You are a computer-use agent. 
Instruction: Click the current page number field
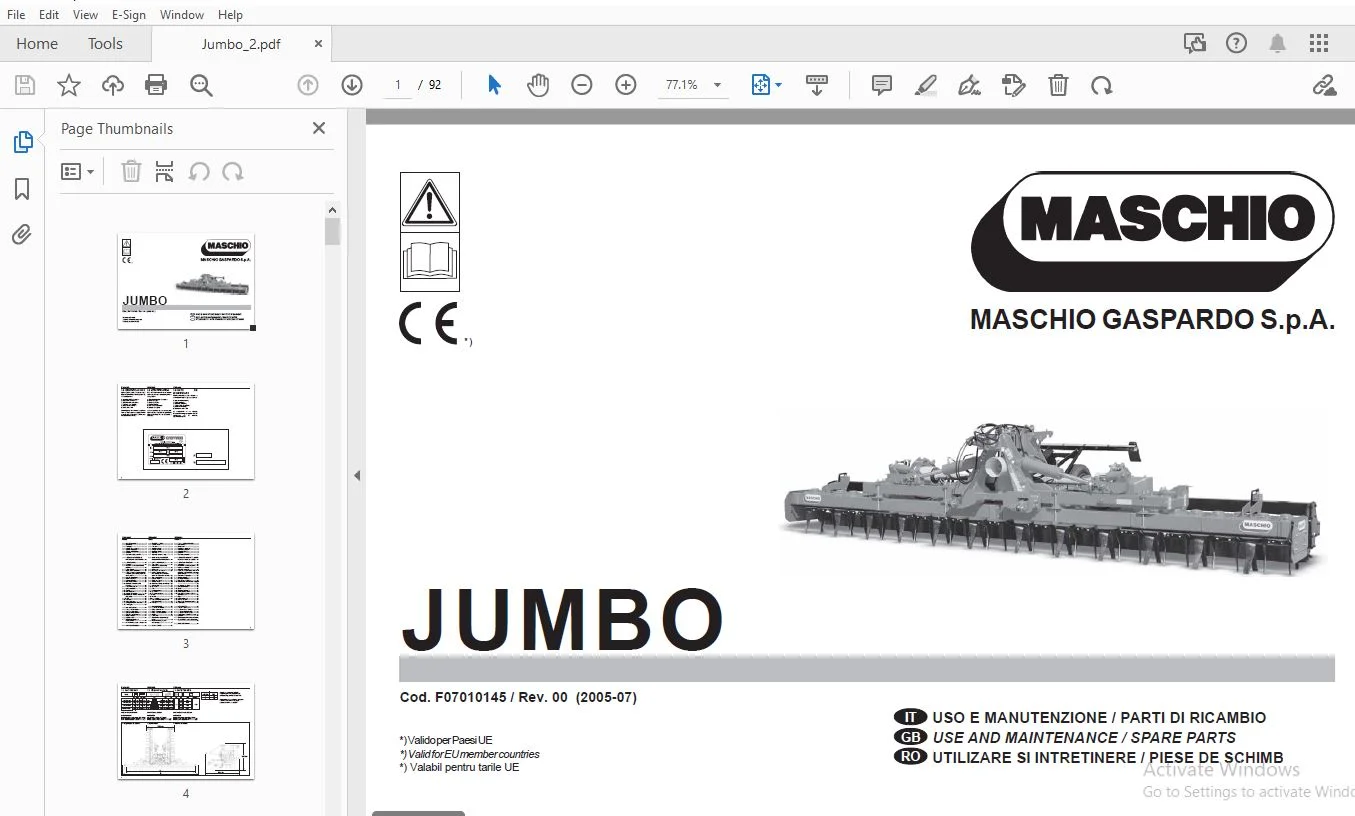point(398,86)
